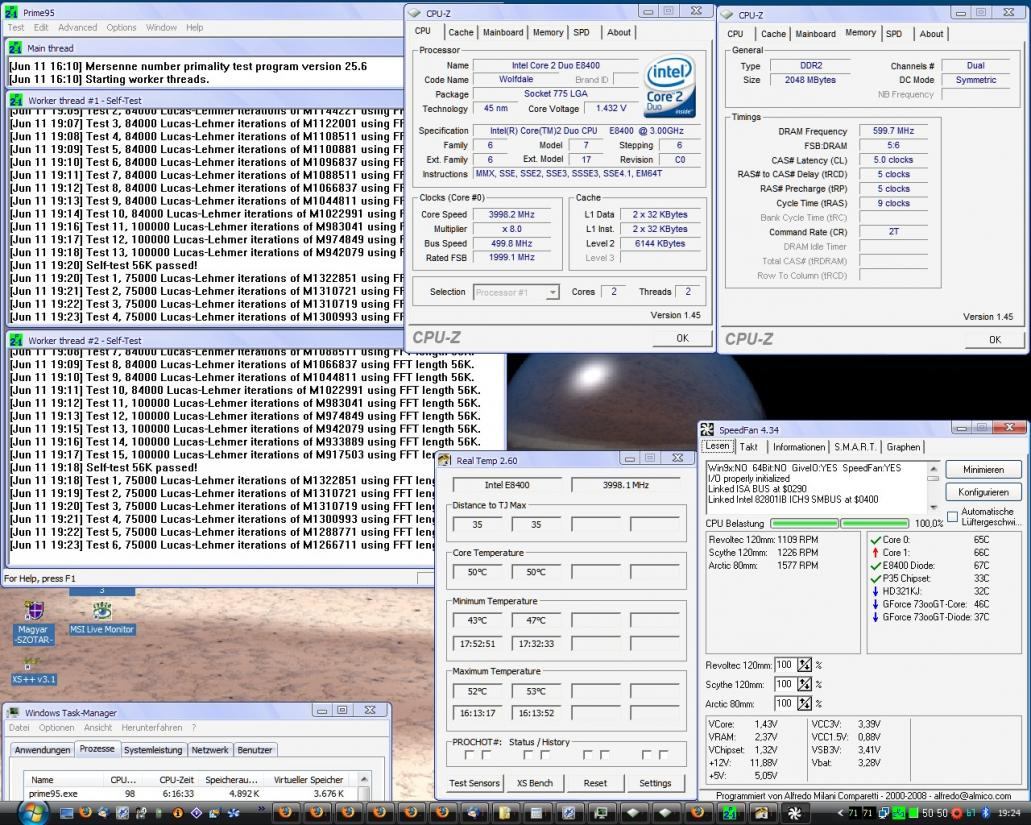Click the Main thread window icon
Viewport: 1031px width, 825px height.
14,48
